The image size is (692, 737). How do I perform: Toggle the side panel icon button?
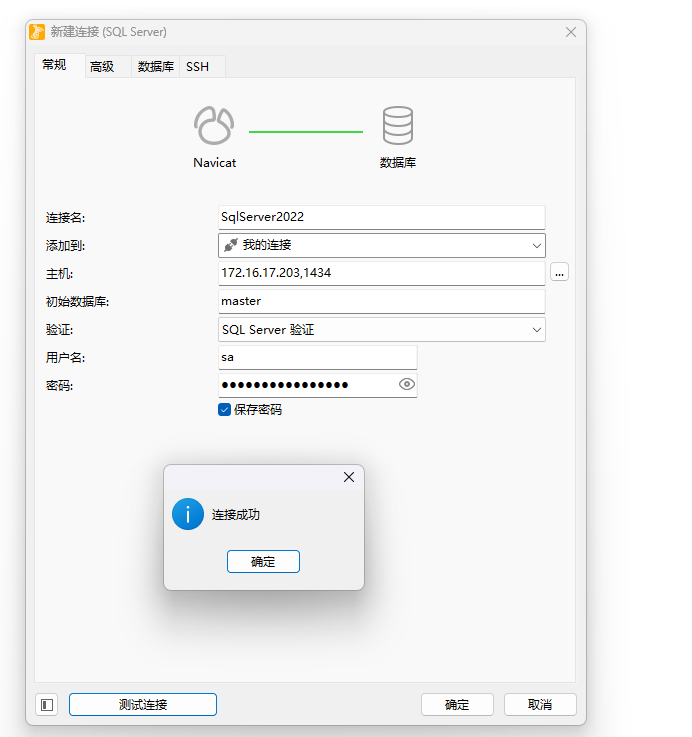click(47, 705)
